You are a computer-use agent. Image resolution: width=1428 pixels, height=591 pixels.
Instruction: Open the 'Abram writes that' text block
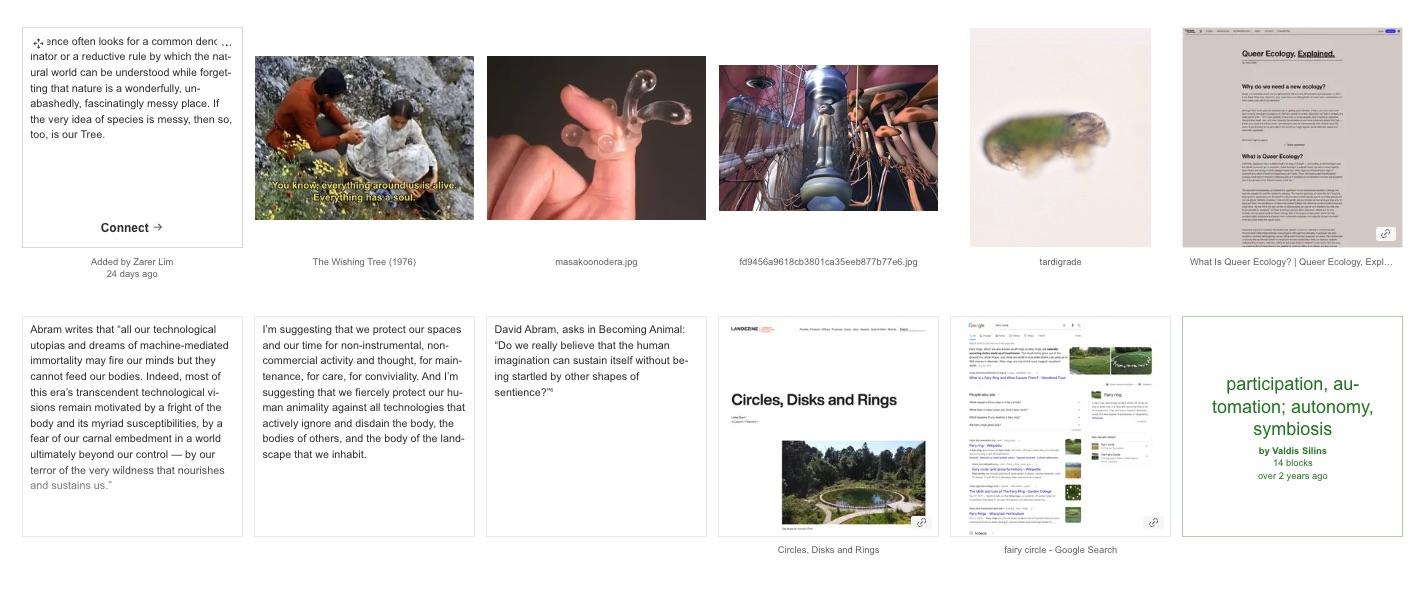[x=132, y=427]
